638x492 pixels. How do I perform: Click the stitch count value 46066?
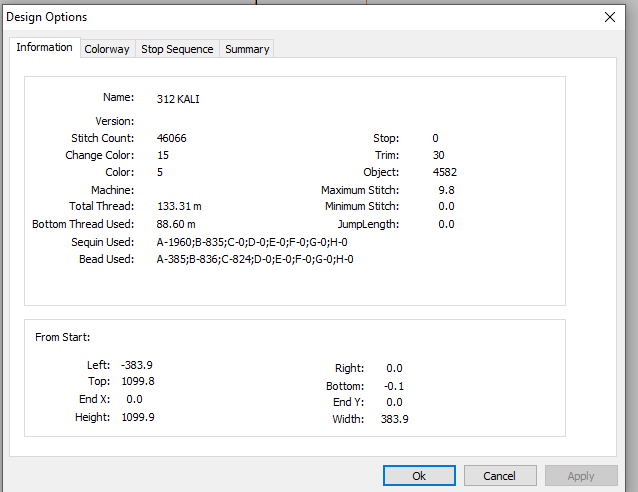click(172, 138)
